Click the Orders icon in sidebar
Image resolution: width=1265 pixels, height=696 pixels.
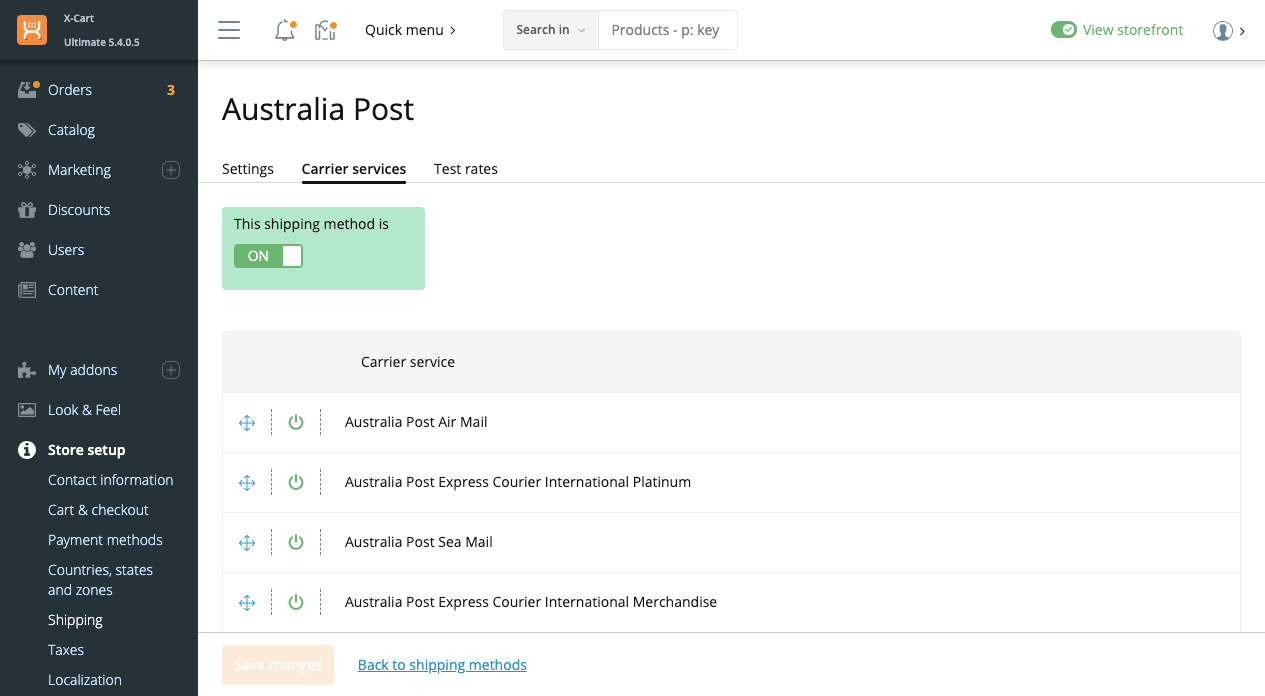[28, 90]
